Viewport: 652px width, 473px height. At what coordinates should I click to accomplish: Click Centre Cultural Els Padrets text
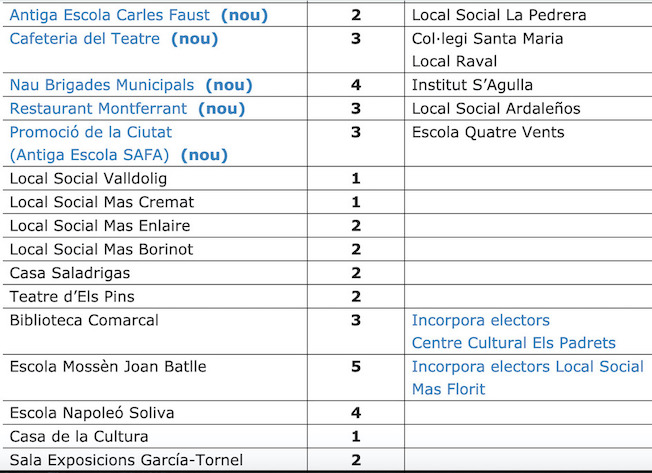(514, 343)
